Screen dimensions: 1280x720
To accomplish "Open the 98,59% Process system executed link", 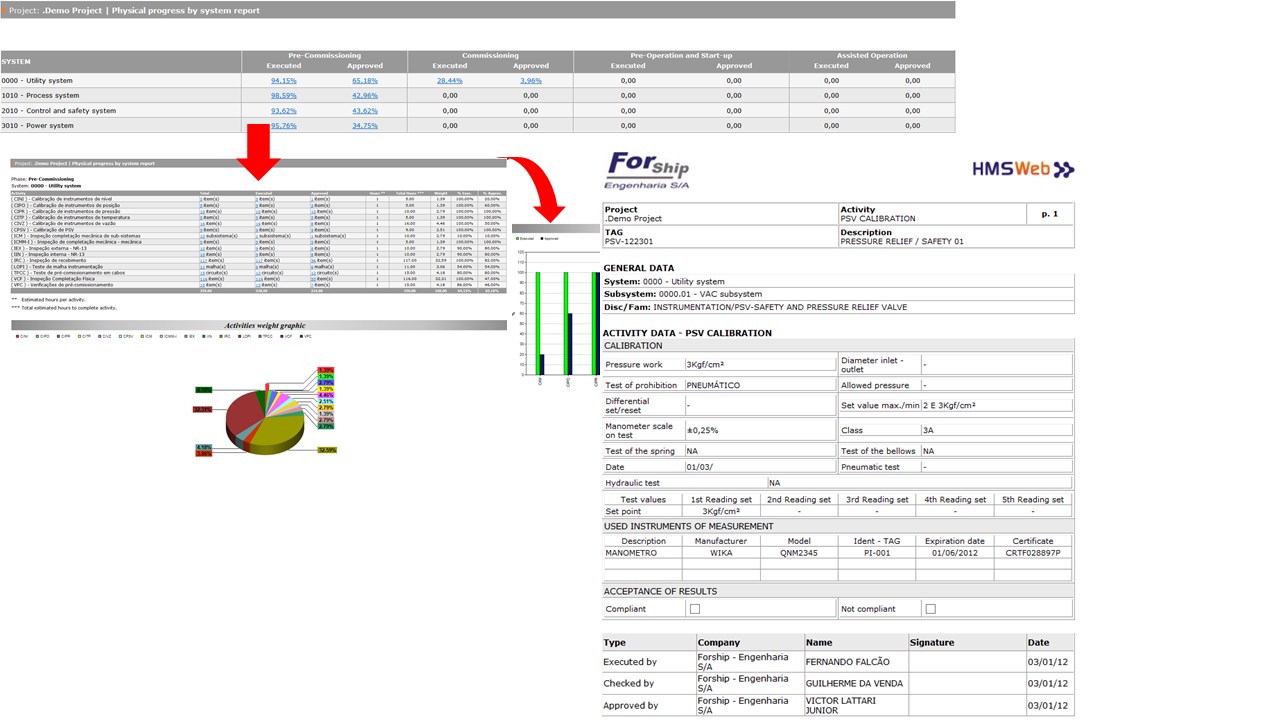I will pos(283,95).
